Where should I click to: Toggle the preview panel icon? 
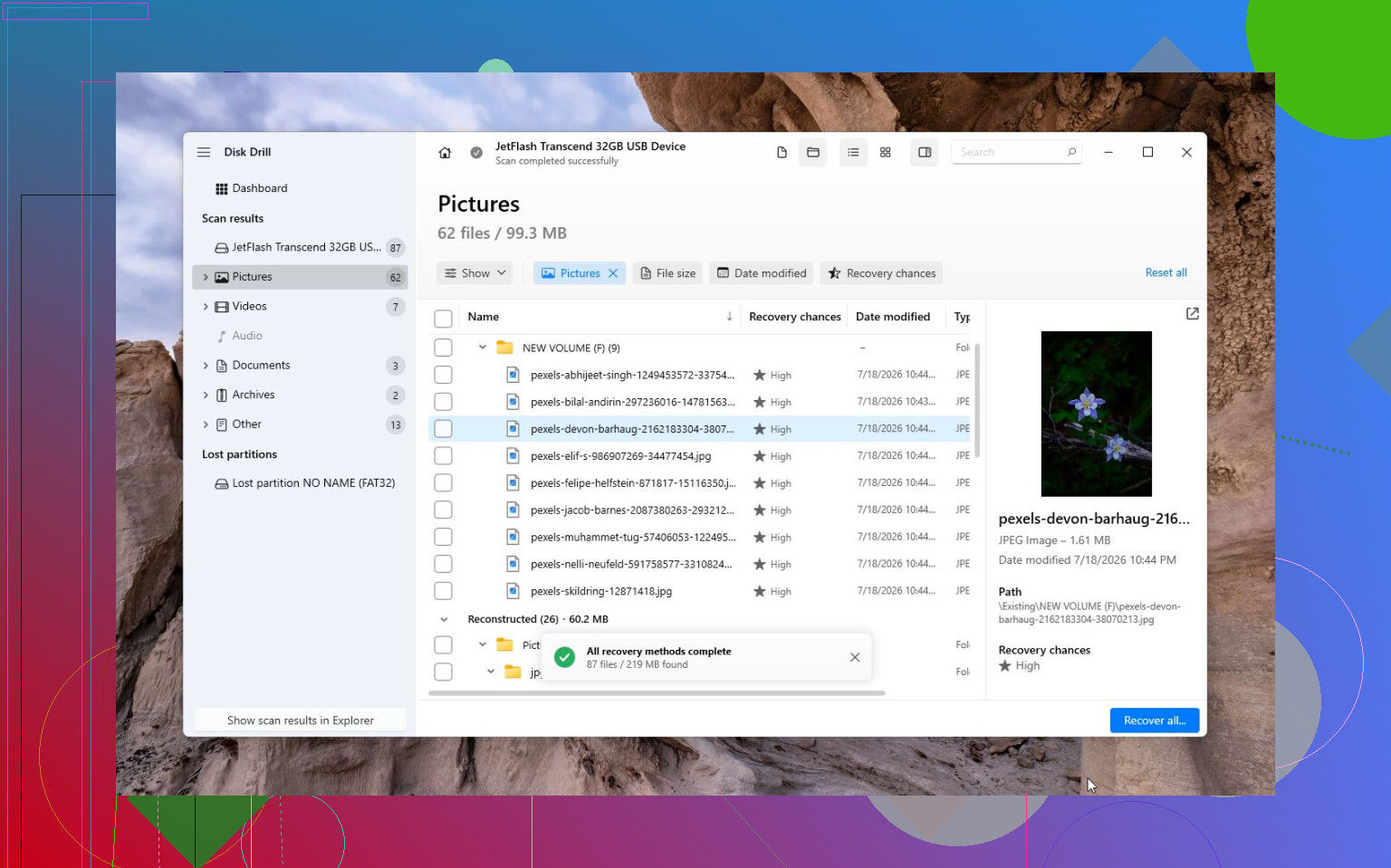pos(925,152)
